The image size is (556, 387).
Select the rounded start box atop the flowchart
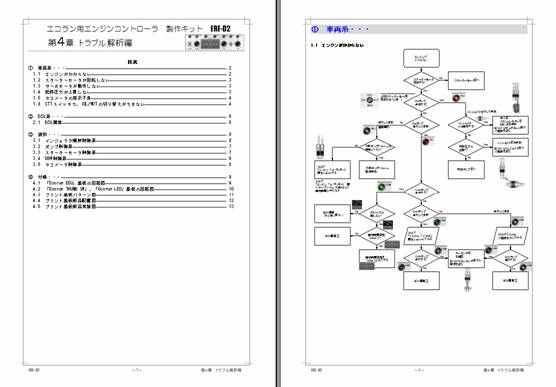[x=421, y=59]
